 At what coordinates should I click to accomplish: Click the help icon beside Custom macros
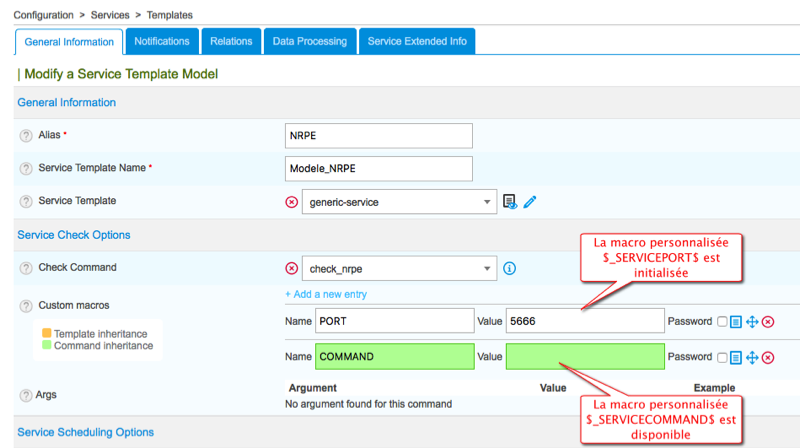point(26,304)
